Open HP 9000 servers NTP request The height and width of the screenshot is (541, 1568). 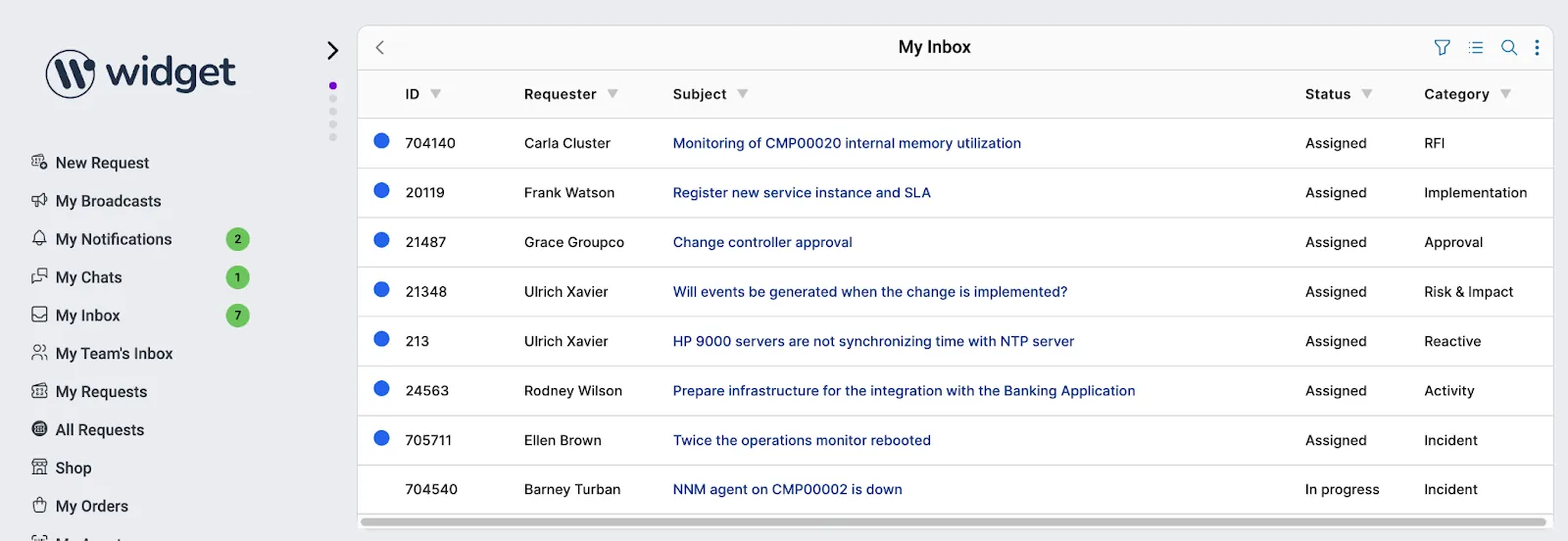pyautogui.click(x=873, y=341)
